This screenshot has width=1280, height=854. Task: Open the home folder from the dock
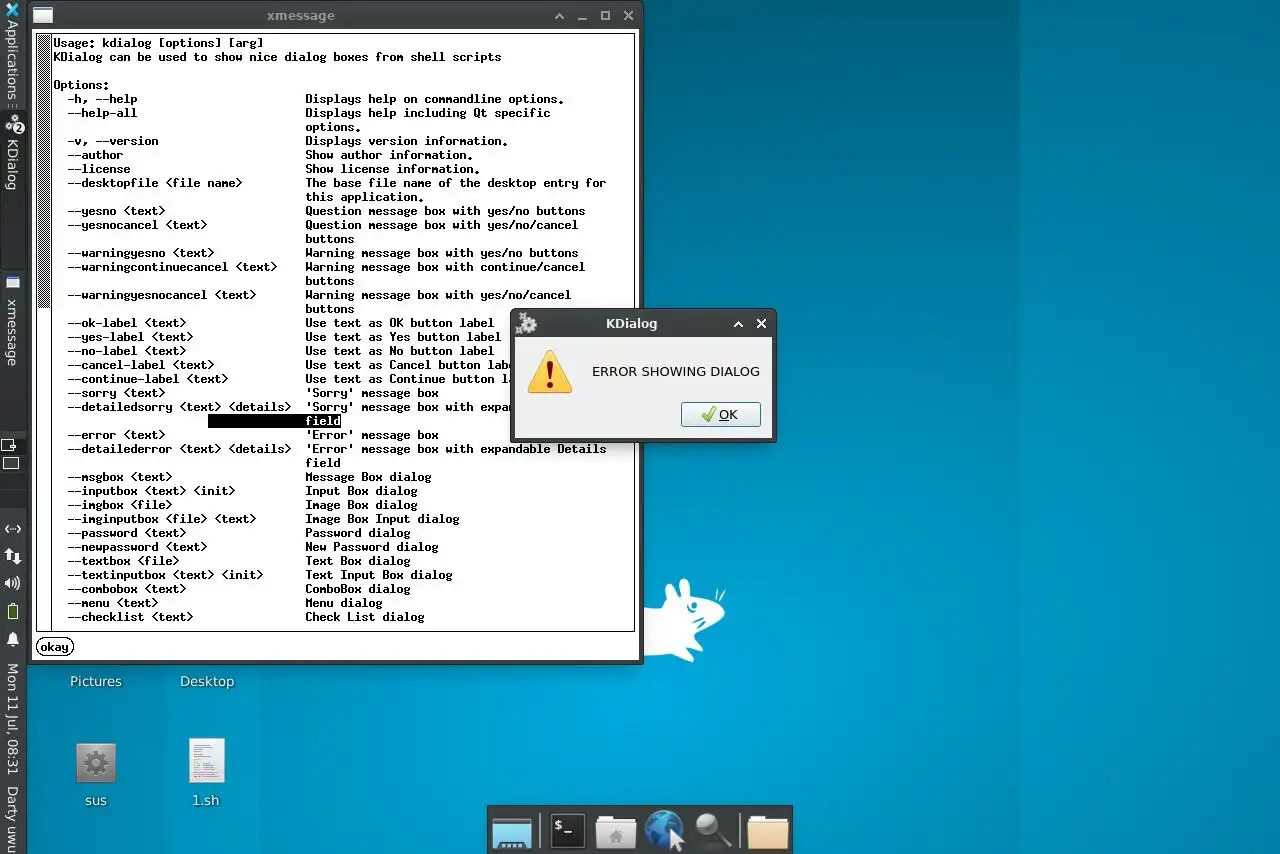coord(616,832)
